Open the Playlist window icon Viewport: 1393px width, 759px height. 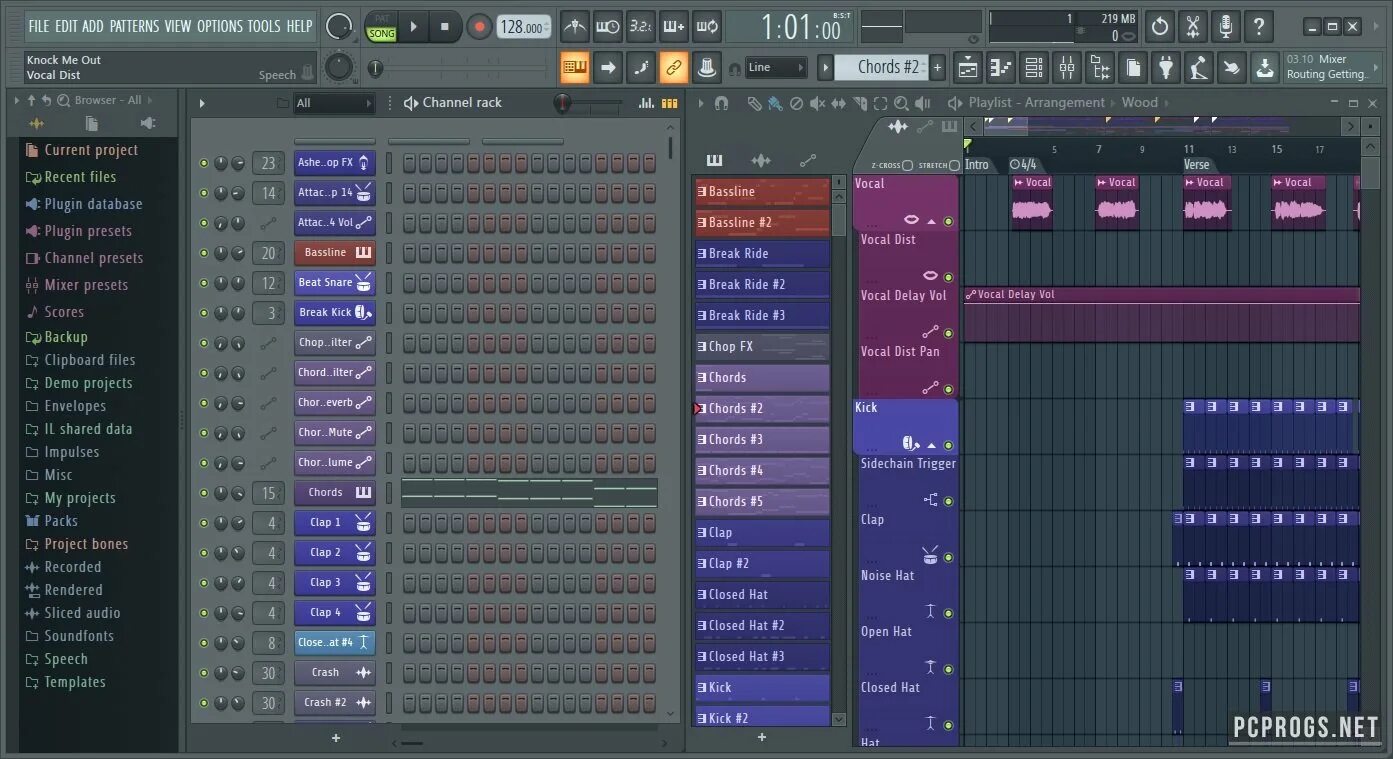click(x=968, y=67)
